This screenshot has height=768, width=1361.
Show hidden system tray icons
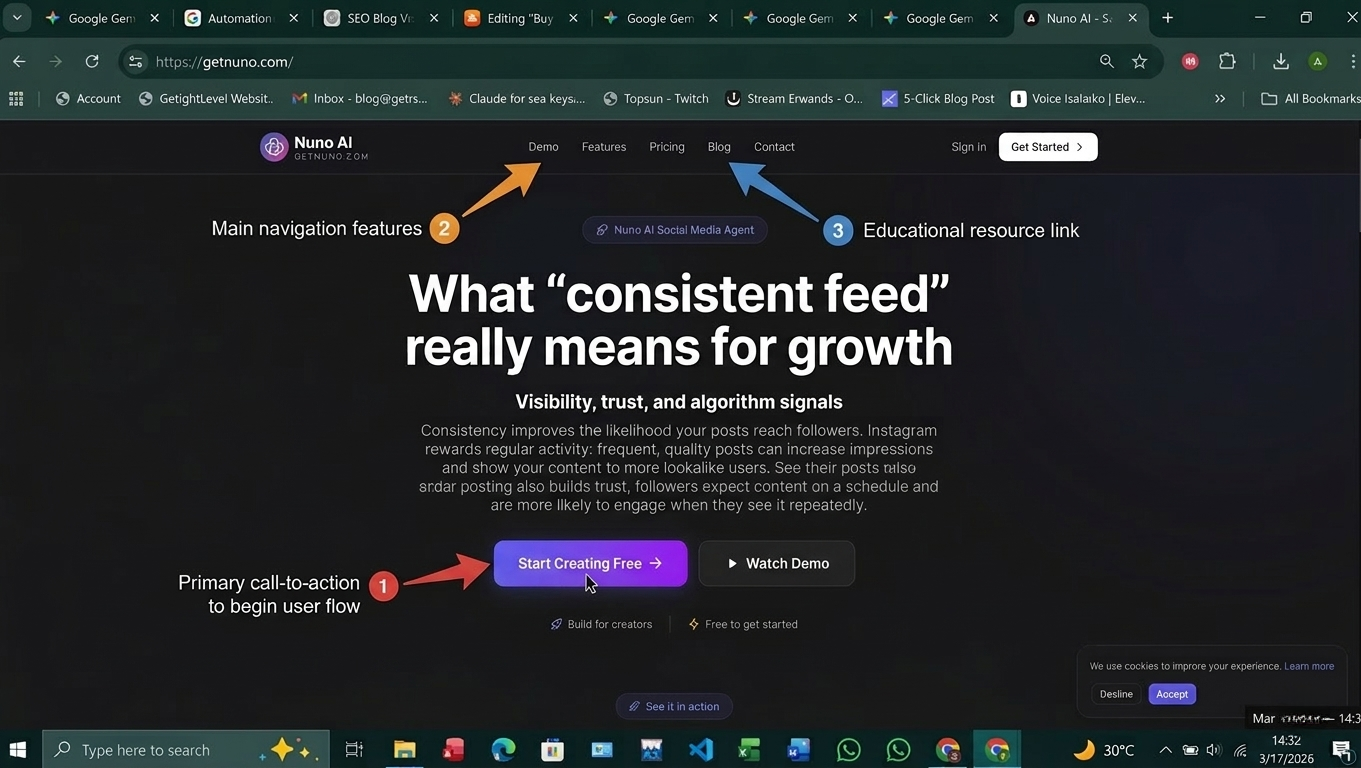[1165, 750]
